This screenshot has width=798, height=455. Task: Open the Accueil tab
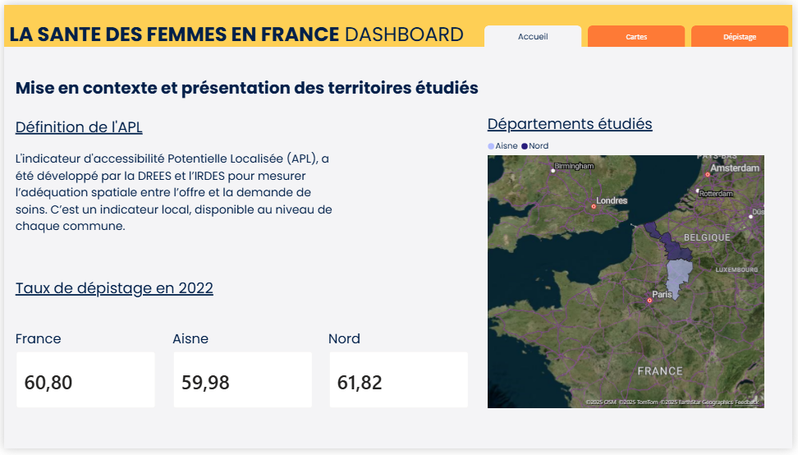[x=532, y=37]
